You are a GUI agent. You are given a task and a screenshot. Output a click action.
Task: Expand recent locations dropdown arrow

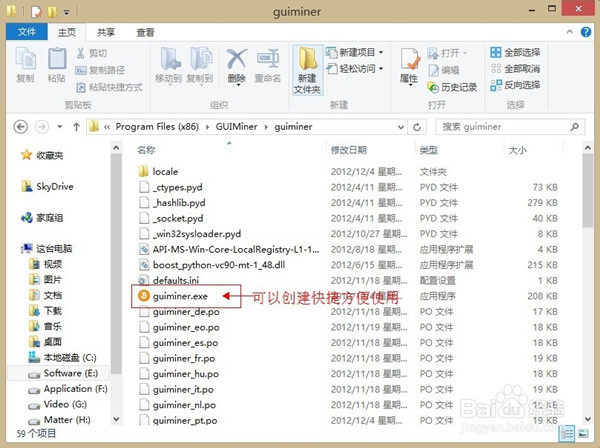click(x=59, y=127)
